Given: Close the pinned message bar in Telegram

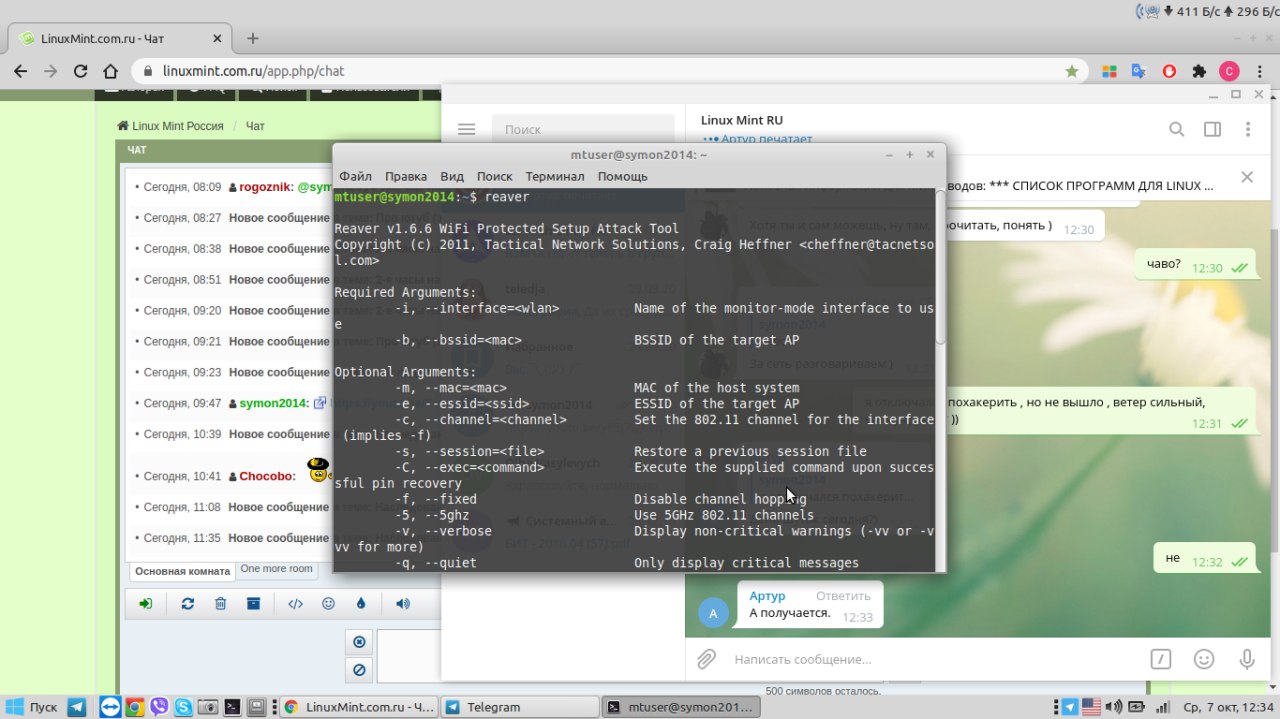Looking at the screenshot, I should pyautogui.click(x=1247, y=177).
